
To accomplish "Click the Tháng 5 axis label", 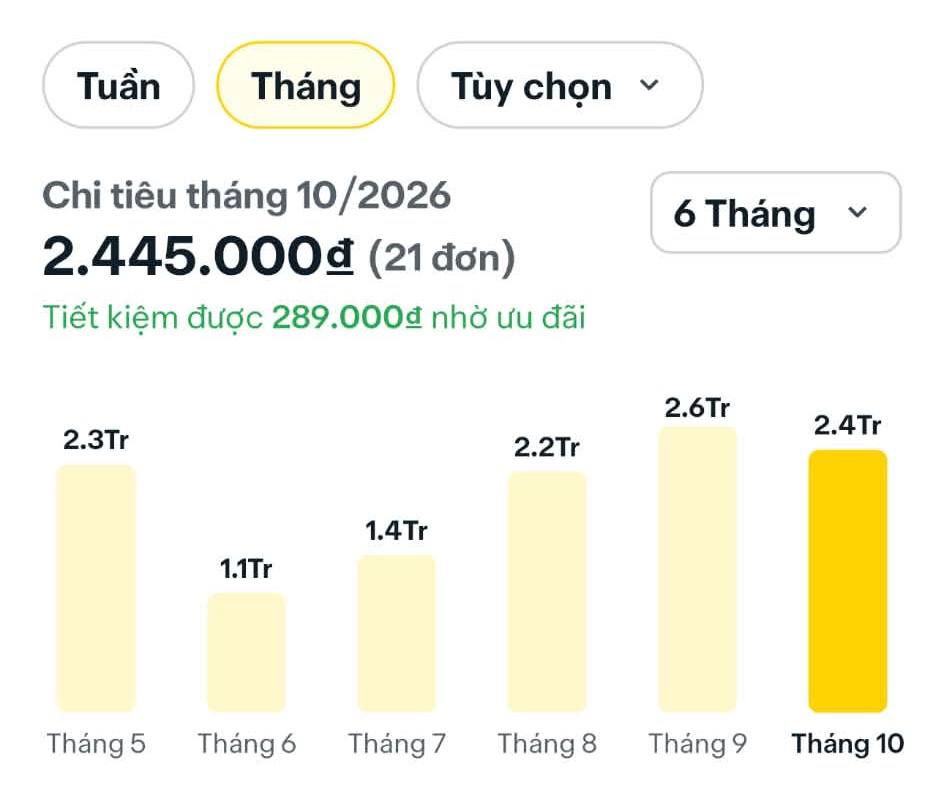I will point(96,743).
